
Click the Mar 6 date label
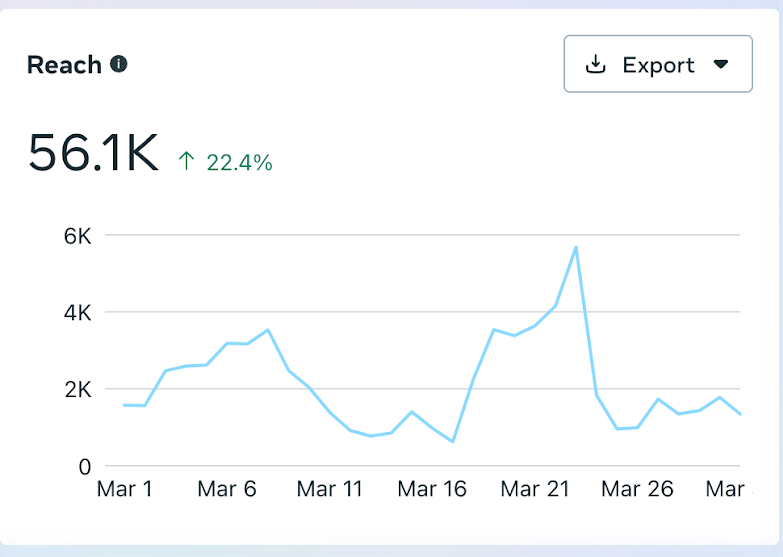click(227, 489)
